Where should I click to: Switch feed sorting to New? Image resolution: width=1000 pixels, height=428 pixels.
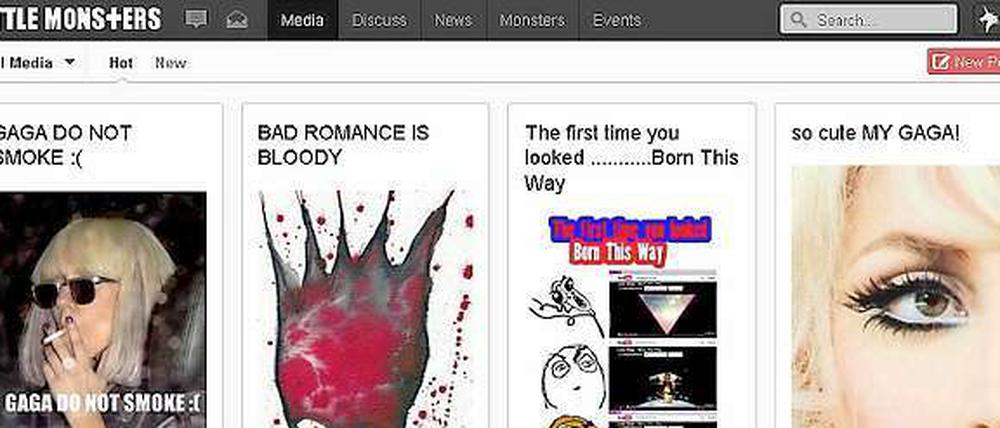tap(171, 63)
